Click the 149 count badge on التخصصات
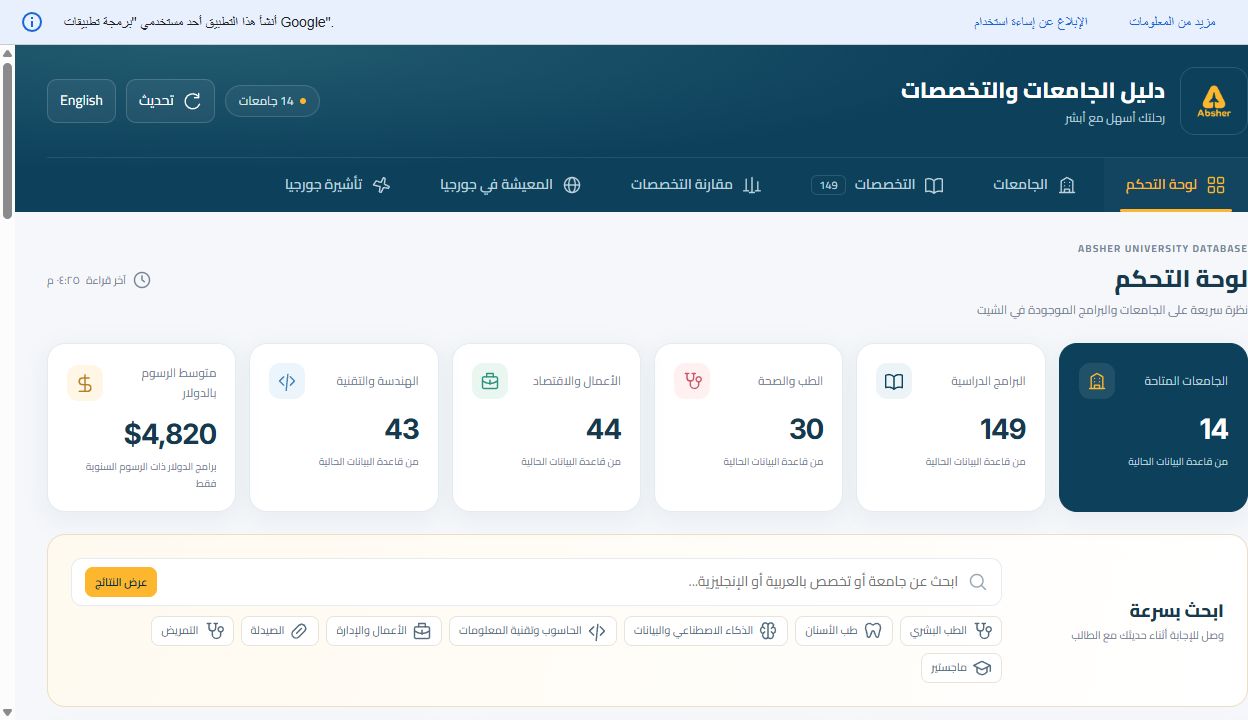 [x=828, y=185]
